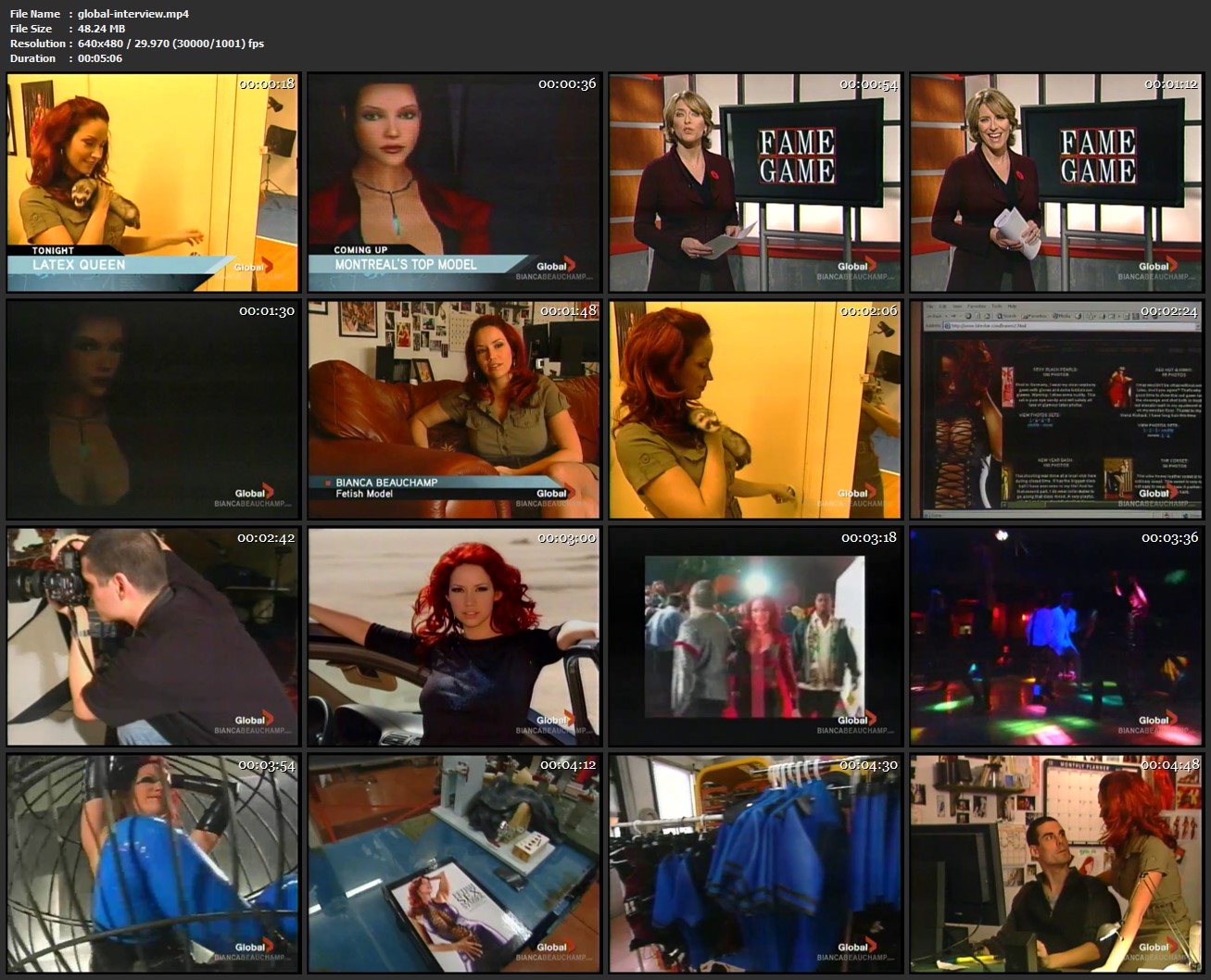The height and width of the screenshot is (980, 1211).
Task: Click the File Name label
Action: 35,14
